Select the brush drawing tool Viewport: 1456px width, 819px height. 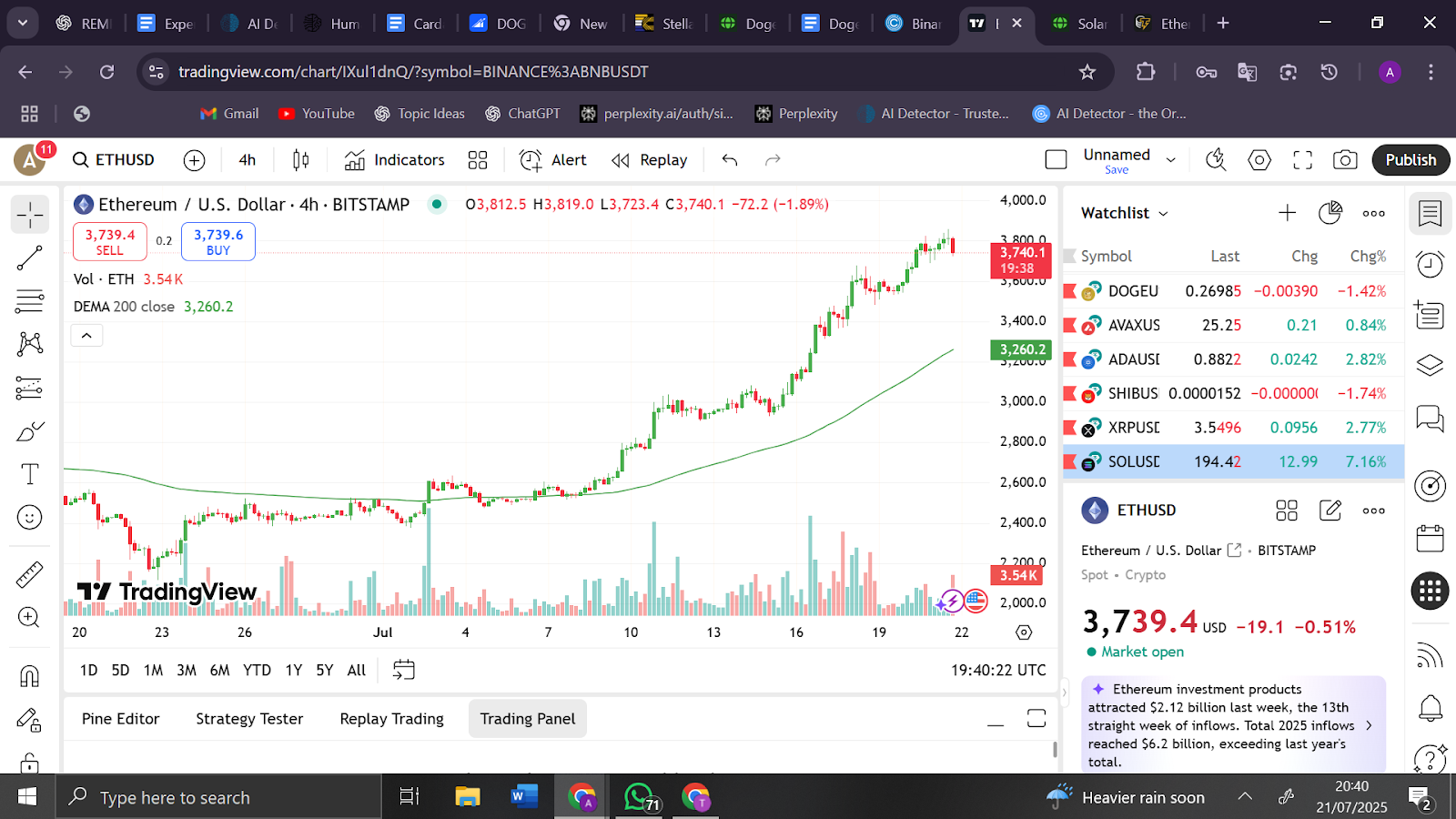point(30,431)
